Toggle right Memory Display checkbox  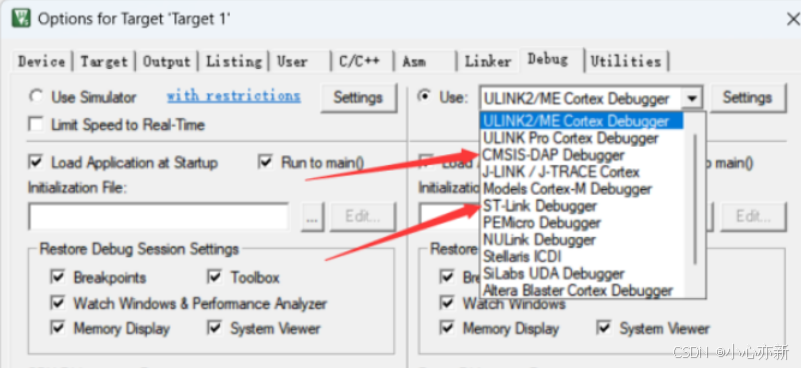pos(447,328)
